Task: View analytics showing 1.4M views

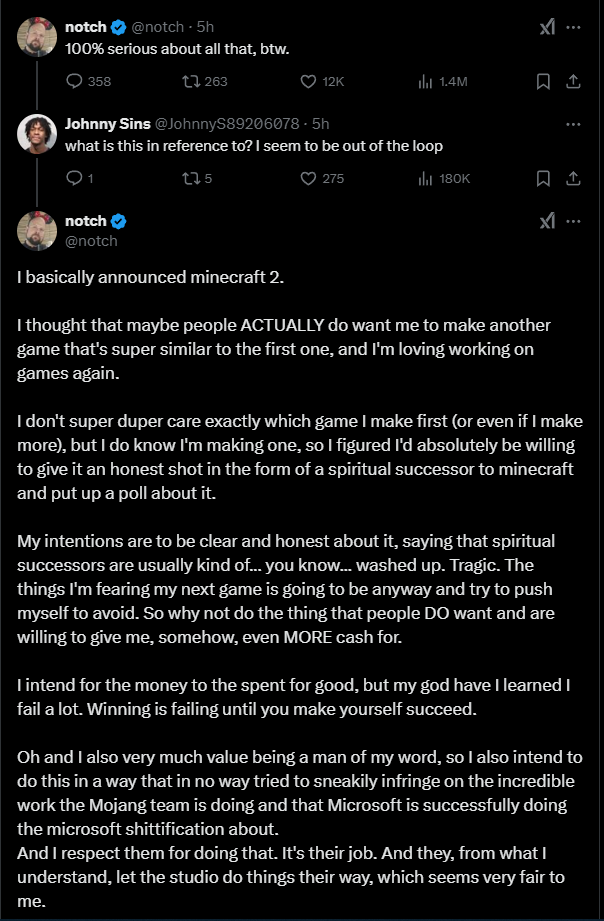Action: coord(442,82)
